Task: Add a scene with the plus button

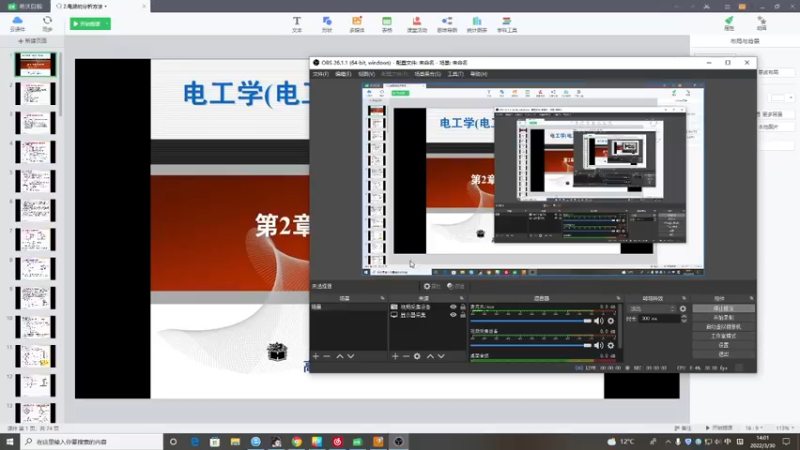Action: click(316, 356)
